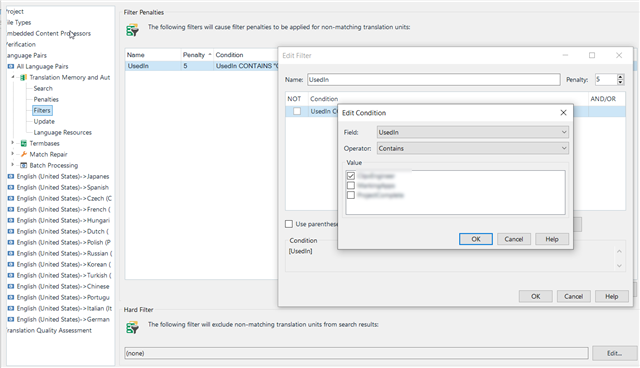The height and width of the screenshot is (368, 640).
Task: Click the All Language Pairs flag icon
Action: 11,66
